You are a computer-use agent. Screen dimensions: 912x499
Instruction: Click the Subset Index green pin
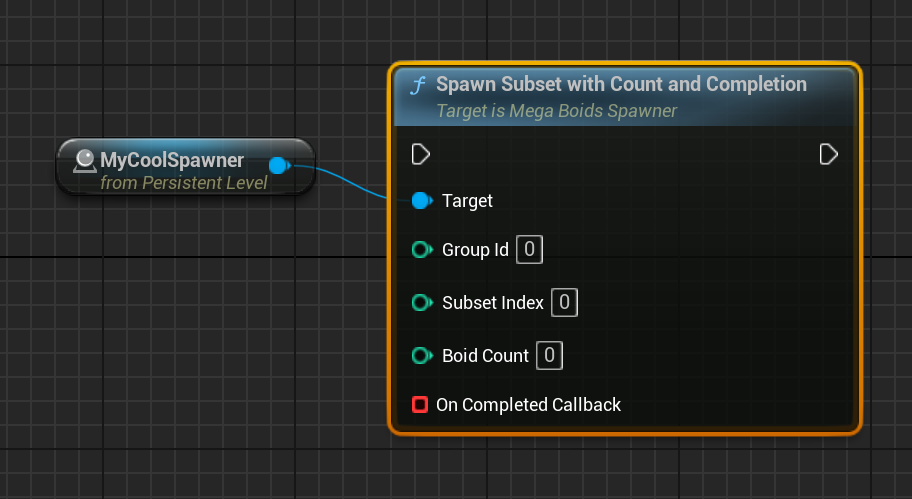click(421, 302)
